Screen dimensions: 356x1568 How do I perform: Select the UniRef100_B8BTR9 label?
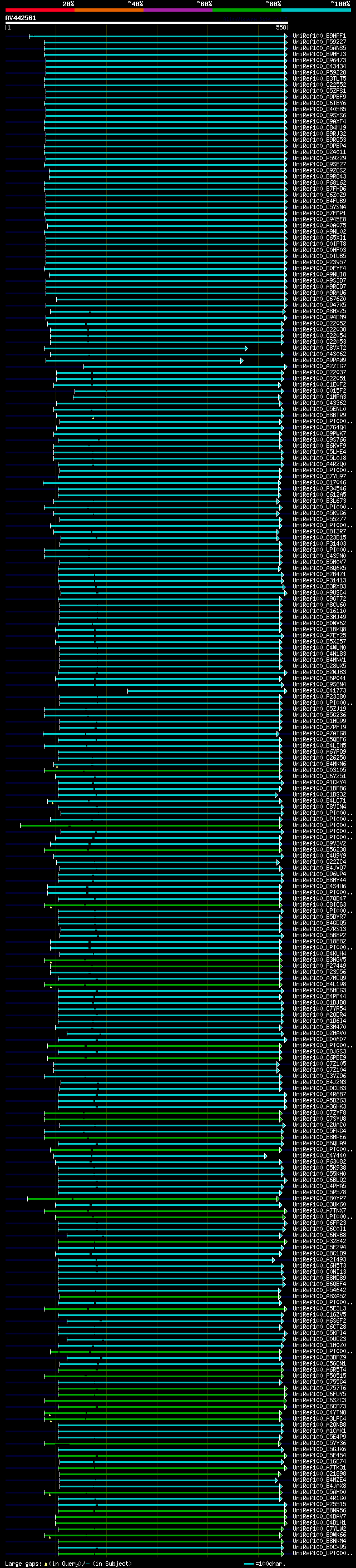click(319, 415)
